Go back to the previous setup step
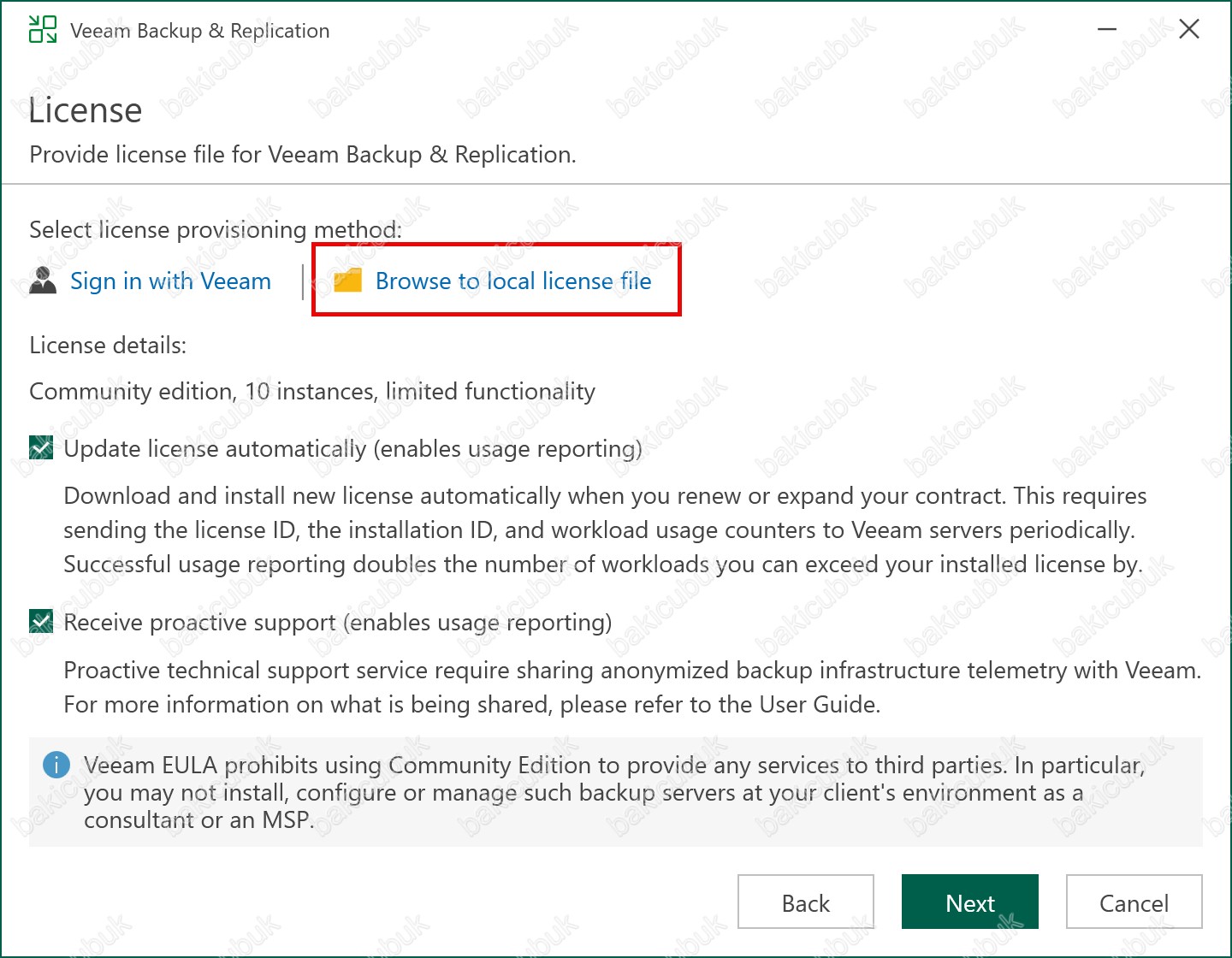 coord(805,902)
